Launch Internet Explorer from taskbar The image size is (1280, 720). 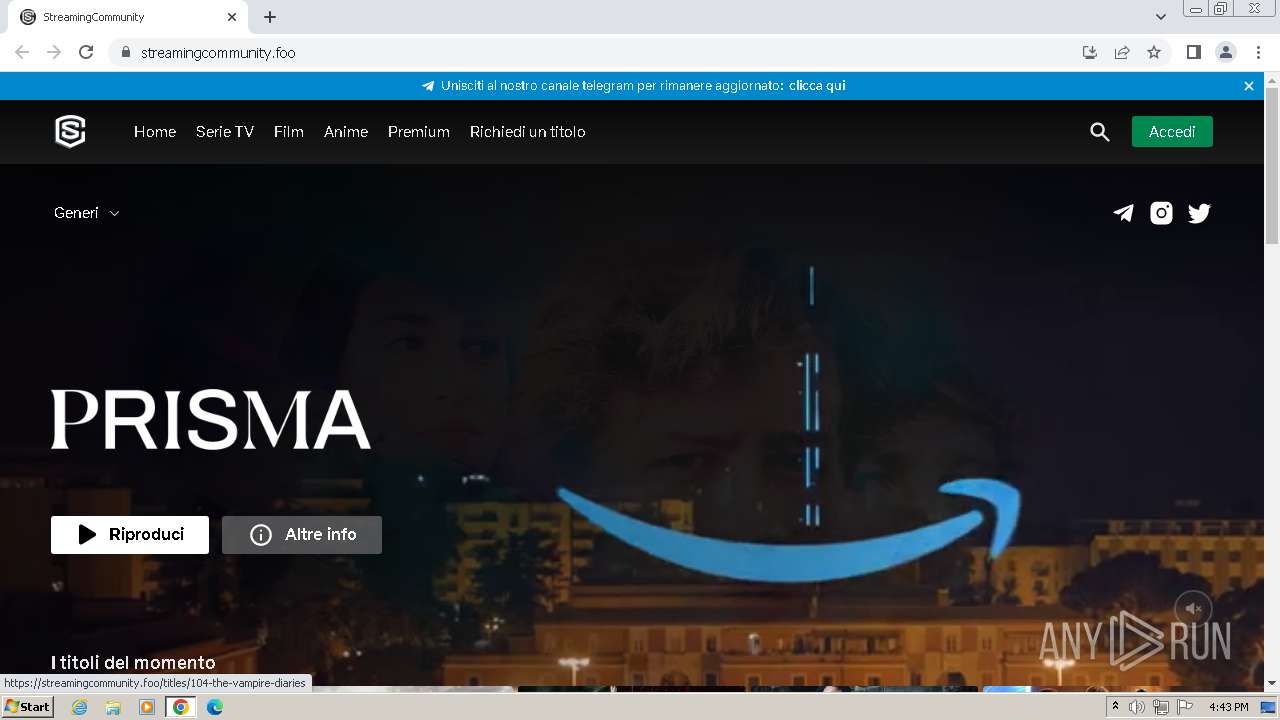pyautogui.click(x=79, y=707)
